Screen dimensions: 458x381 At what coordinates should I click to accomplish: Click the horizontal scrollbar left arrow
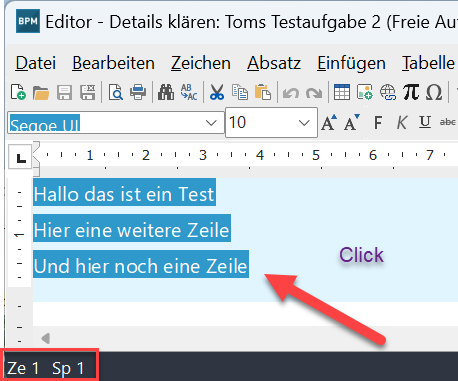pyautogui.click(x=46, y=339)
